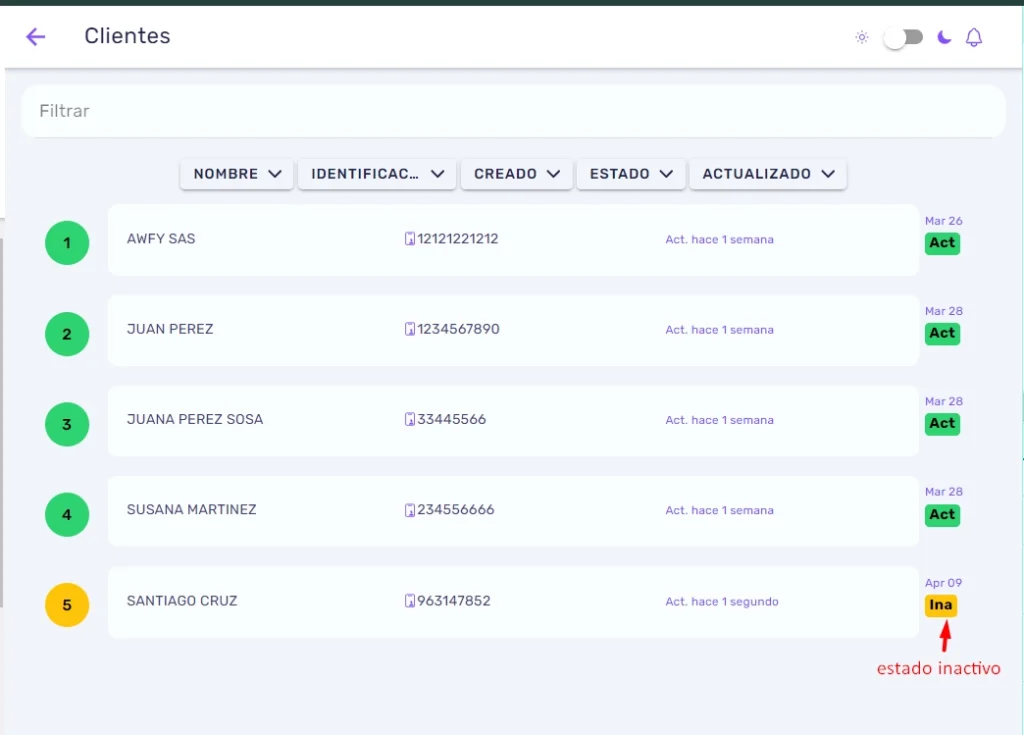1024x735 pixels.
Task: Select identification number 1234567890
Action: tap(458, 329)
